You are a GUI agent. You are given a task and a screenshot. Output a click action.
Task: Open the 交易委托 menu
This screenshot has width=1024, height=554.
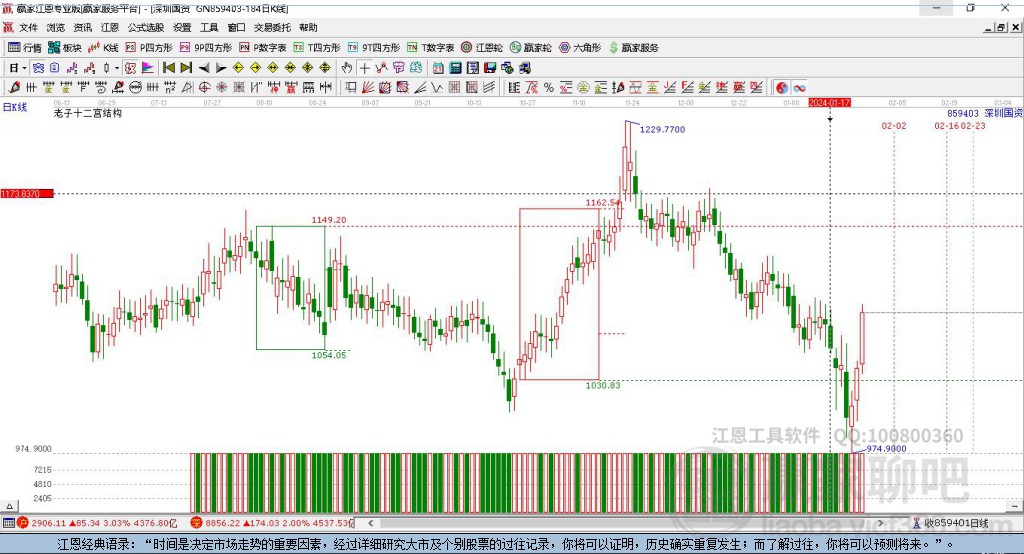271,28
